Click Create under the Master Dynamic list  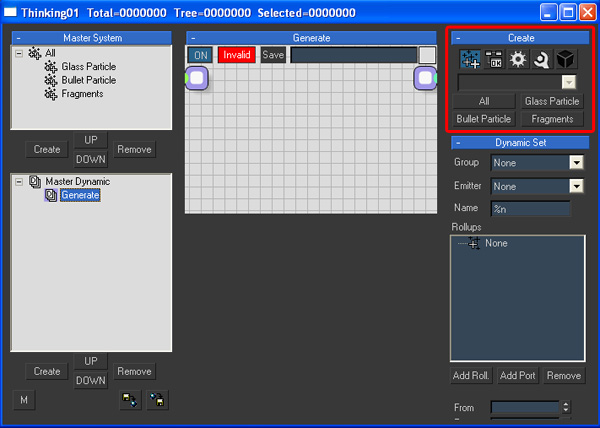coord(47,371)
